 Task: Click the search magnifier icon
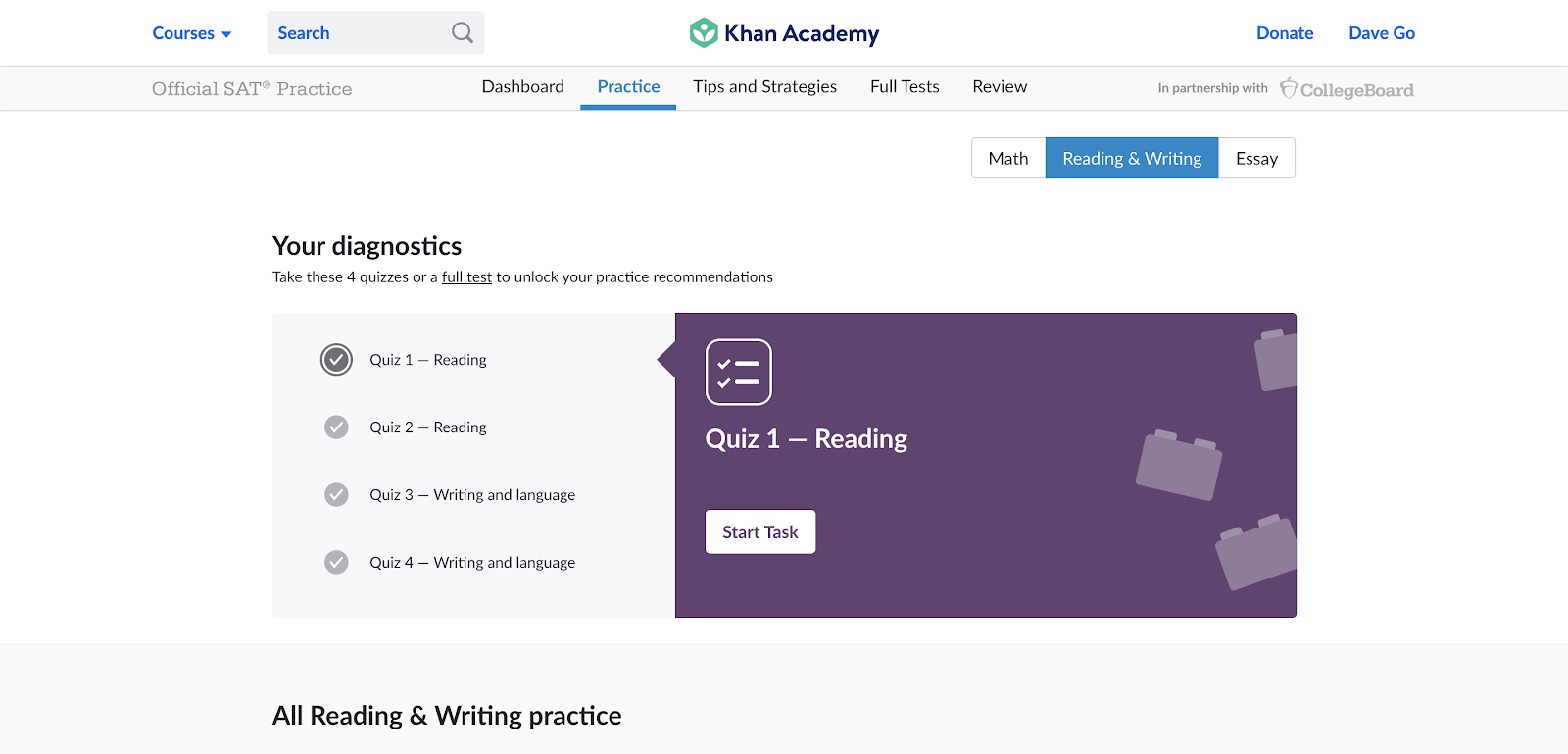pos(463,33)
